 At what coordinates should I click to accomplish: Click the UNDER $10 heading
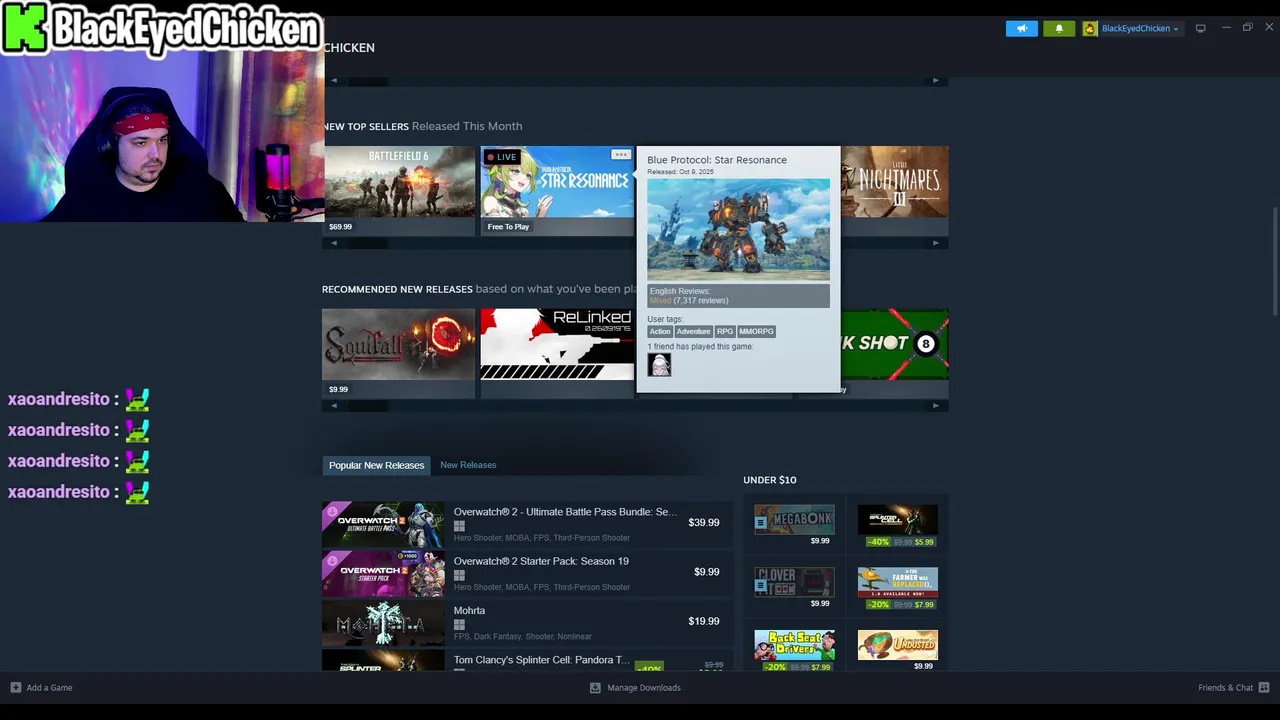pyautogui.click(x=770, y=480)
